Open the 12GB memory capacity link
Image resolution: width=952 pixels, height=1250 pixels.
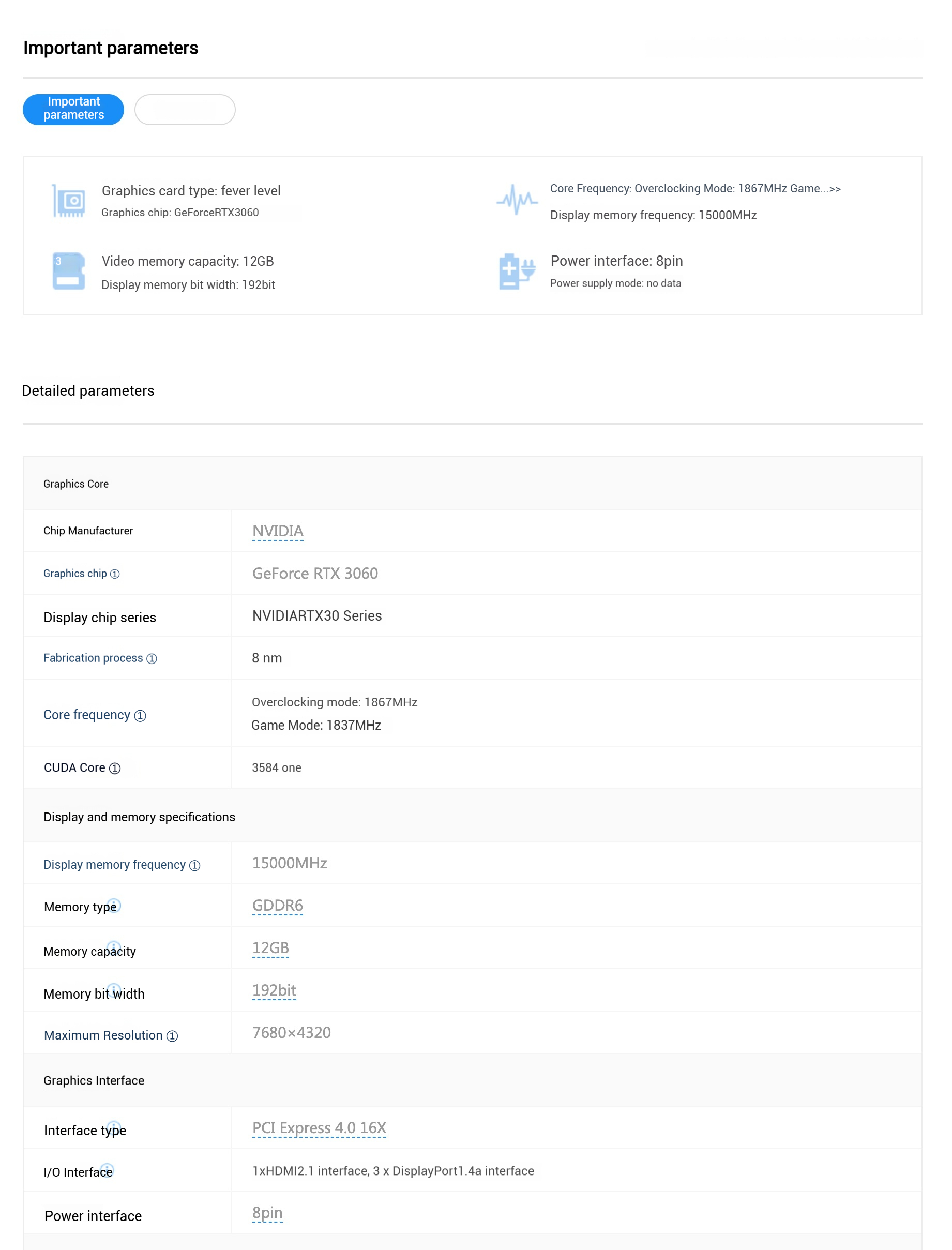pos(271,948)
